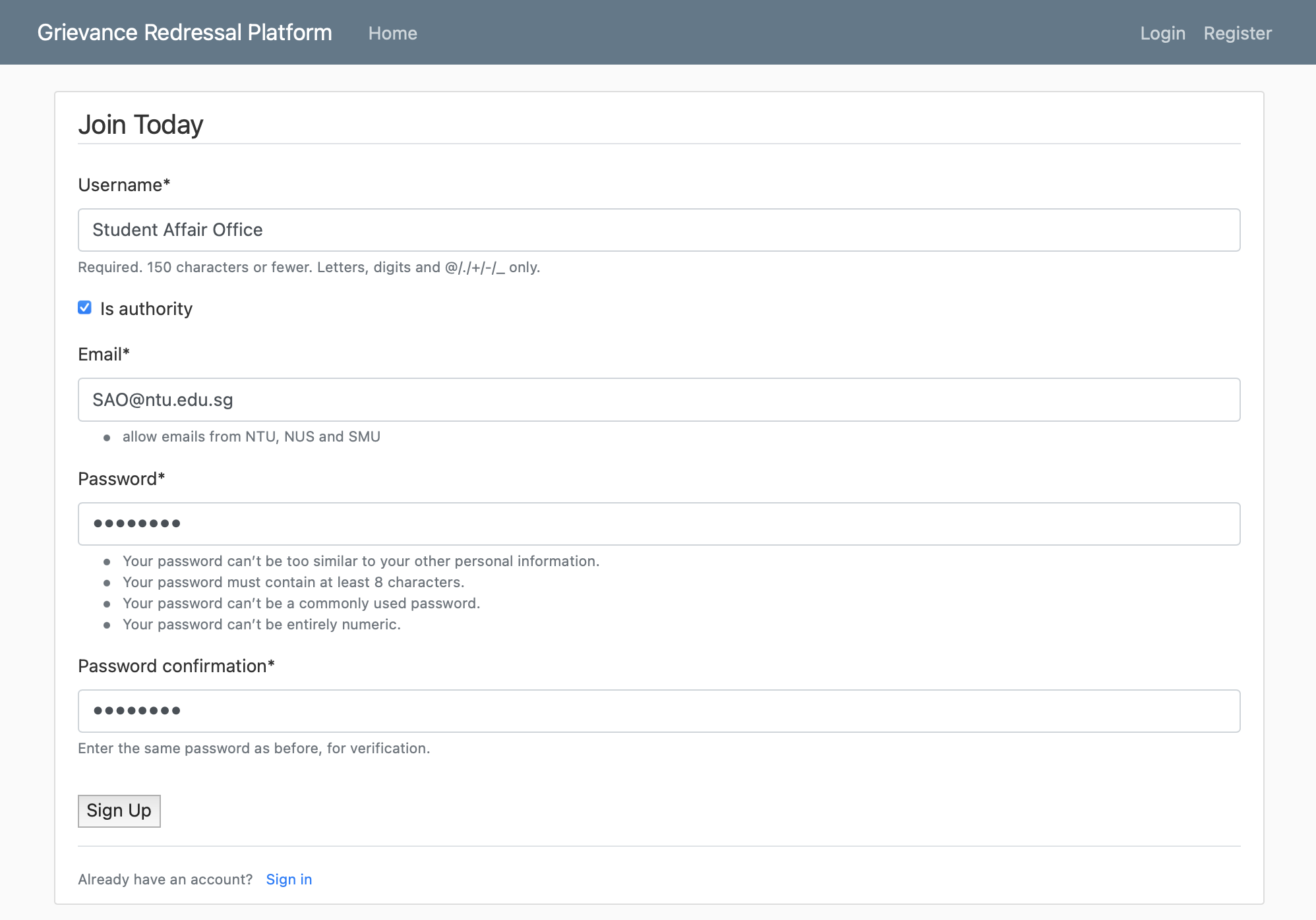Click the Username input field
1316x920 pixels.
pyautogui.click(x=659, y=230)
